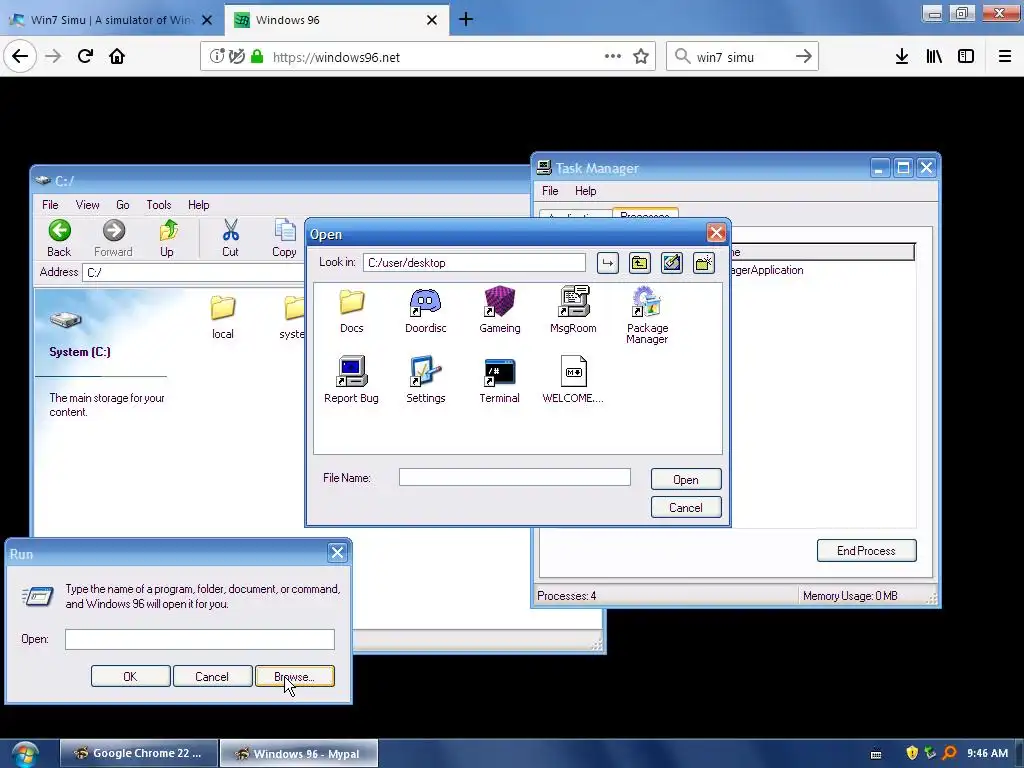Image resolution: width=1024 pixels, height=768 pixels.
Task: Select the WELCOME markdown file
Action: coord(573,380)
